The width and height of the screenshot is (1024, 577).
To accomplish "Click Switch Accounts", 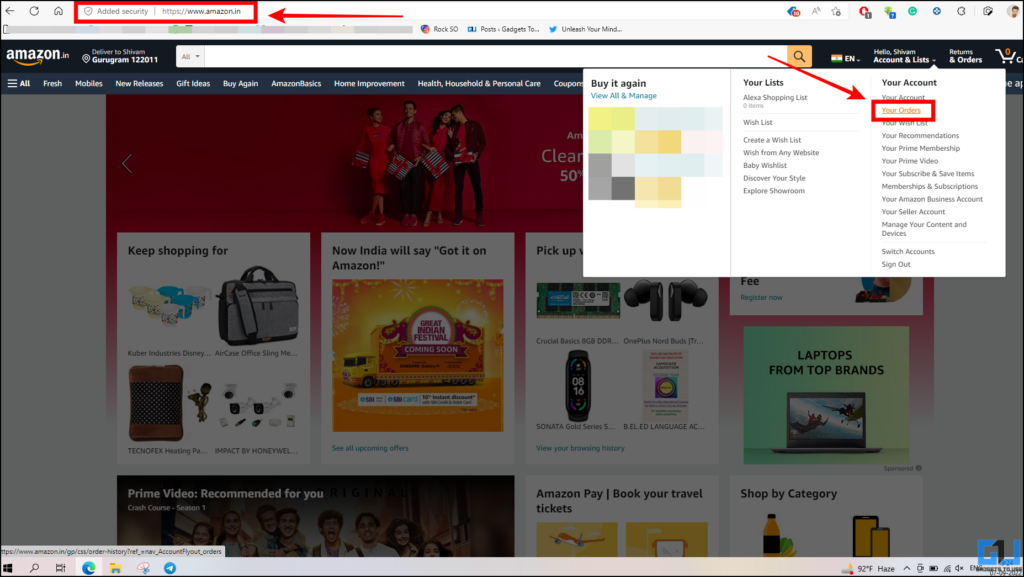I will click(908, 252).
